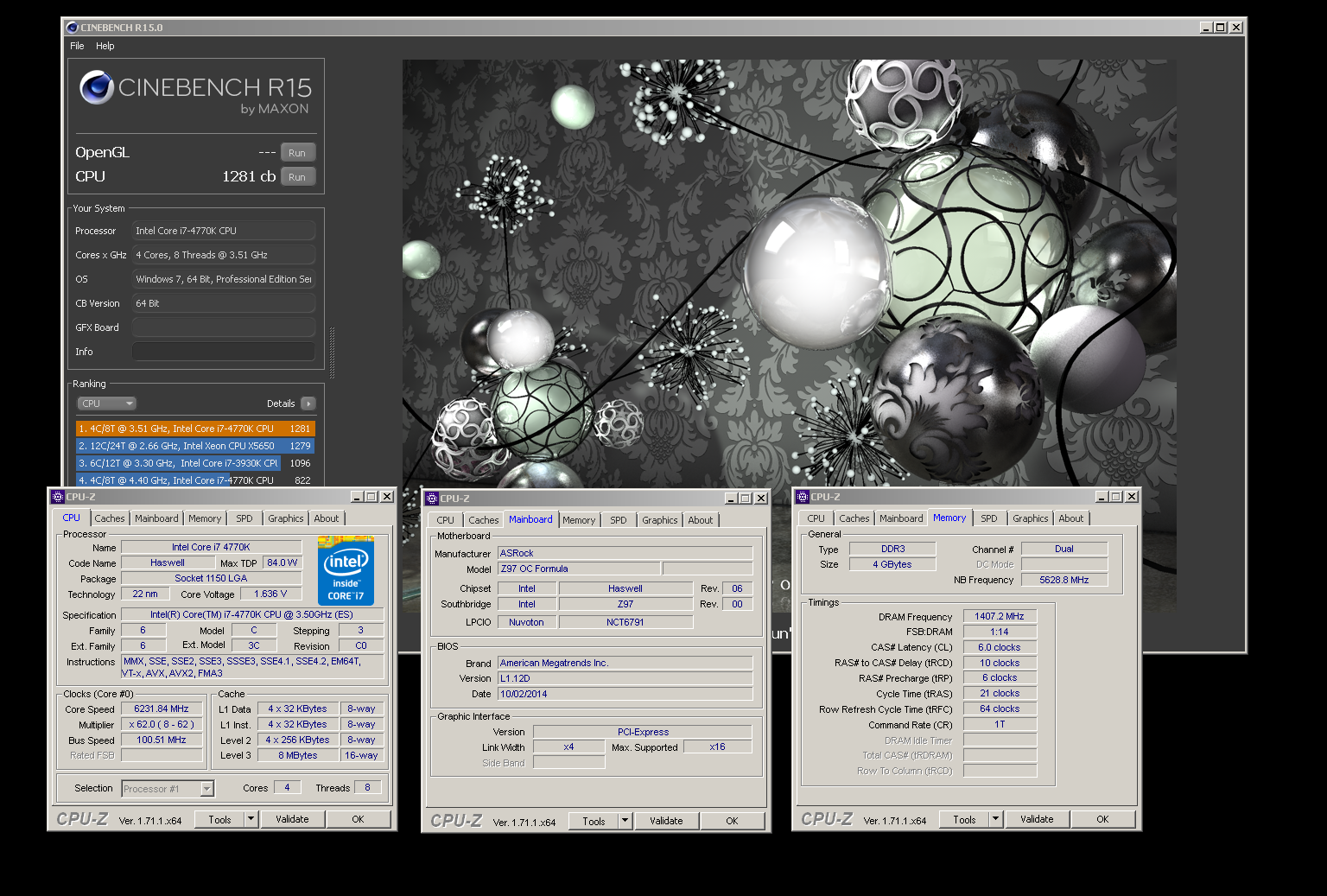Click the DRAM Frequency value 1407.2 MHz
The width and height of the screenshot is (1327, 896).
point(1000,616)
